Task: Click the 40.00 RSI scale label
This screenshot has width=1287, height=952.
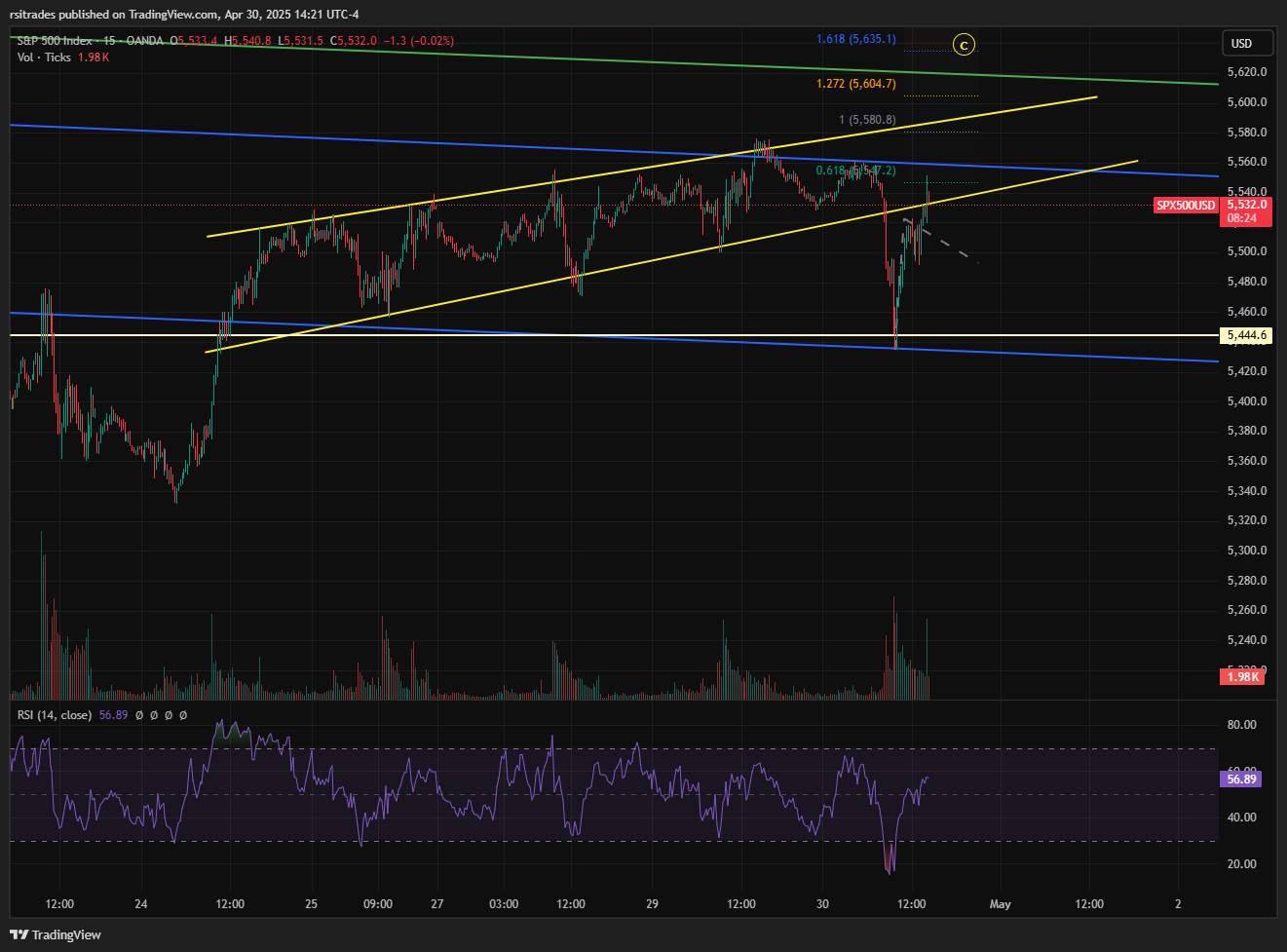Action: click(1241, 818)
